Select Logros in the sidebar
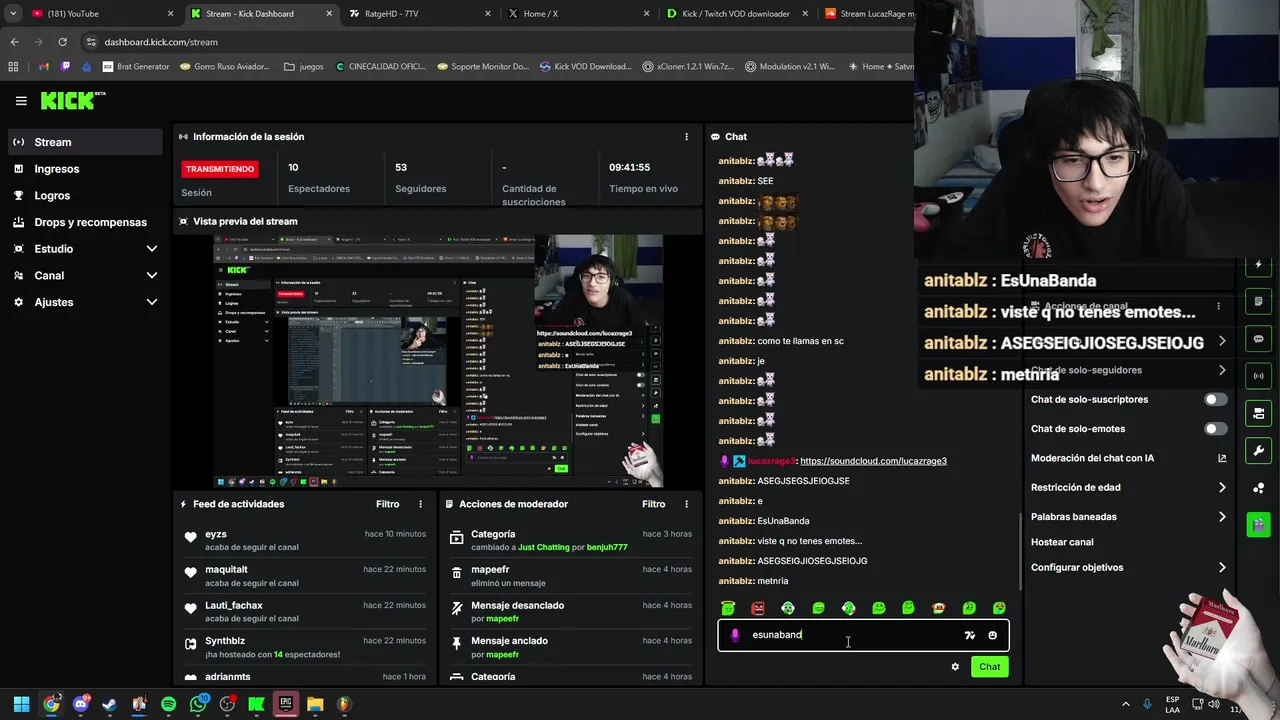The width and height of the screenshot is (1280, 720). (x=85, y=196)
